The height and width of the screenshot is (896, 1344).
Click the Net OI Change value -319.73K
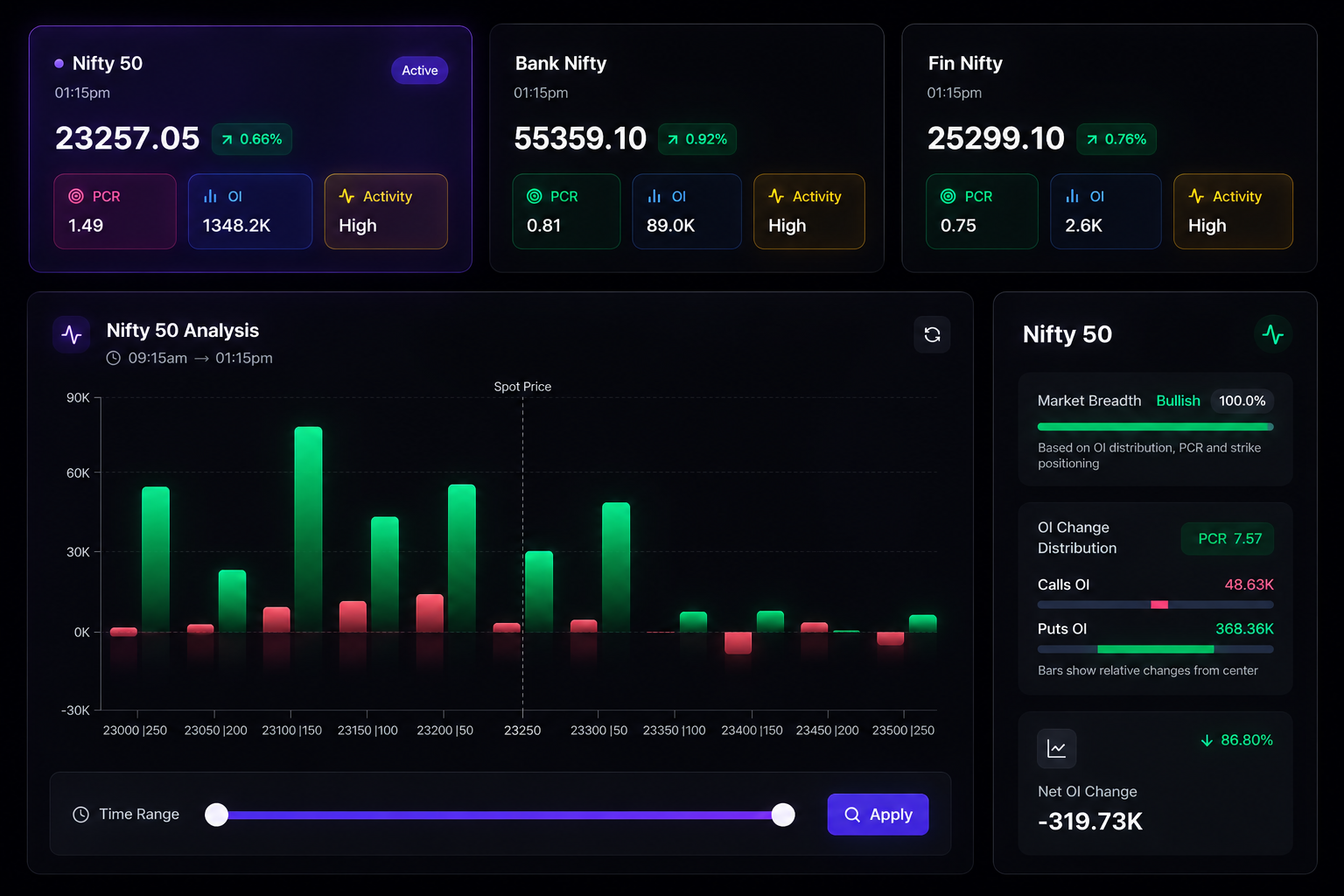(1090, 822)
